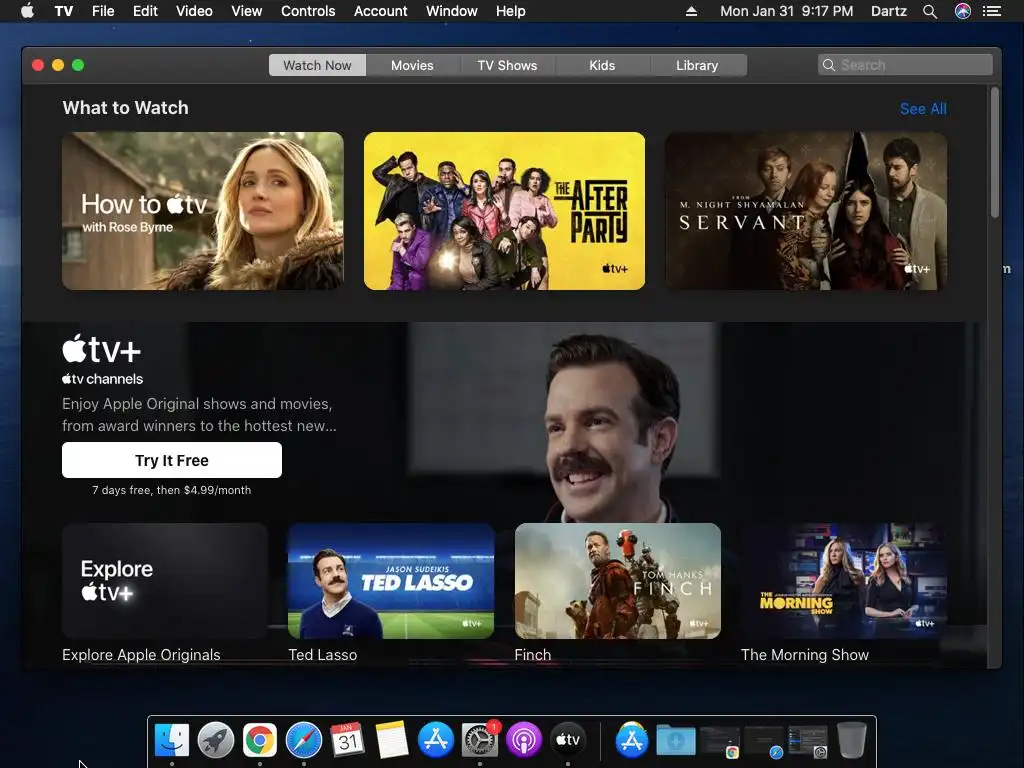Click the 'Finch' caption text
The height and width of the screenshot is (768, 1024).
click(x=533, y=655)
